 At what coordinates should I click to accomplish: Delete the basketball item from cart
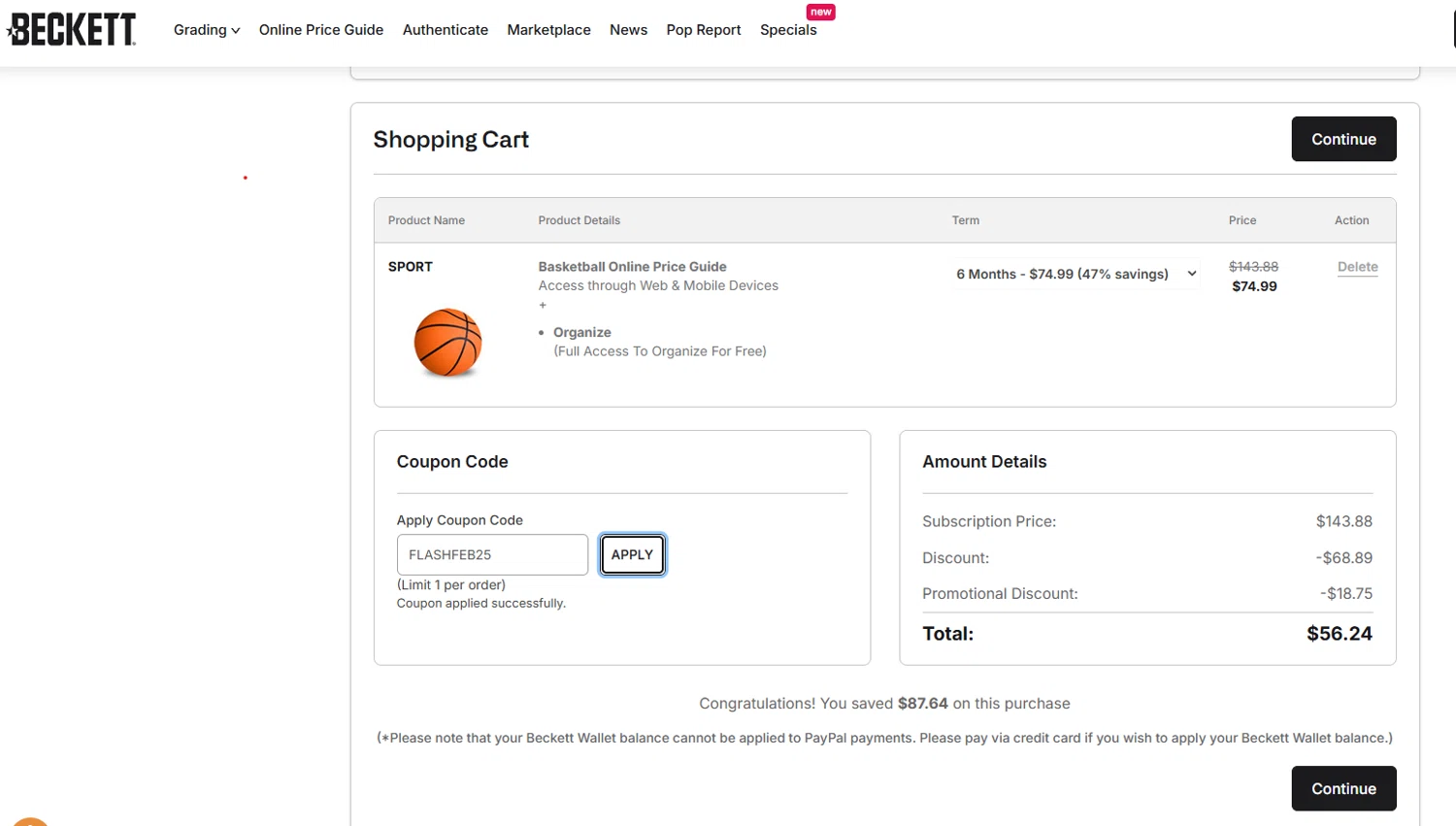pyautogui.click(x=1357, y=267)
